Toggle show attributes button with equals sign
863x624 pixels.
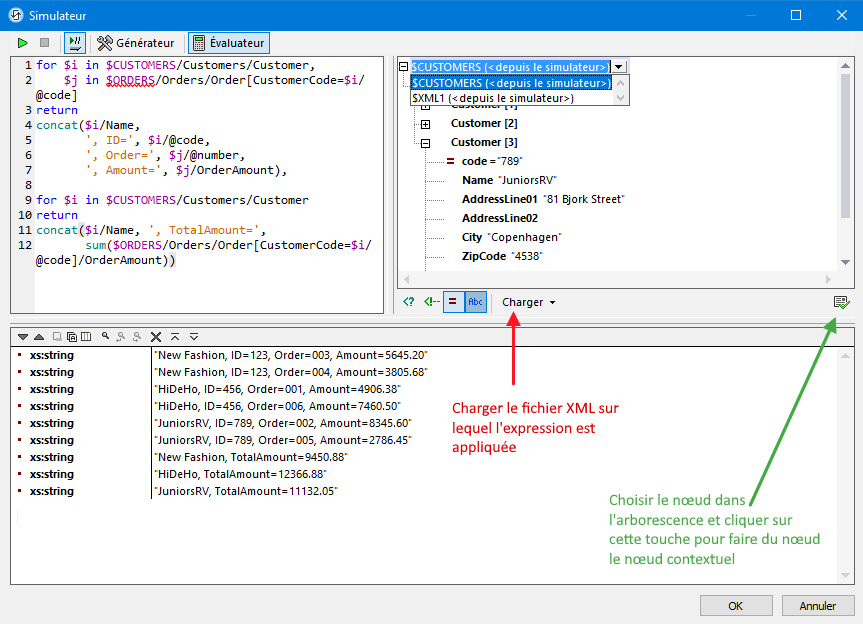point(453,302)
